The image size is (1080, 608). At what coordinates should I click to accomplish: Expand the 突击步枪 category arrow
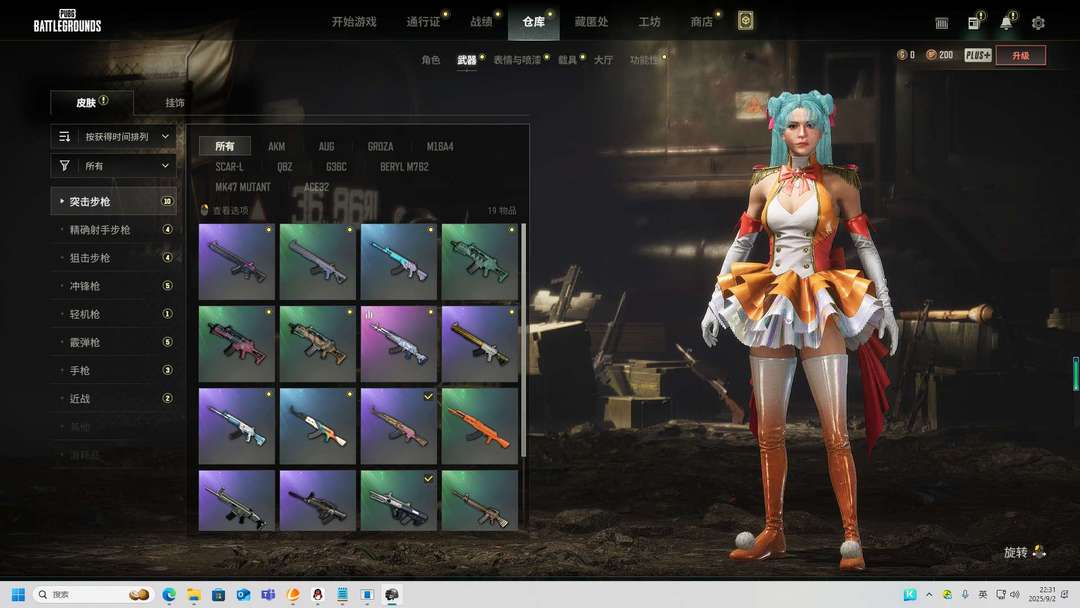pos(62,201)
